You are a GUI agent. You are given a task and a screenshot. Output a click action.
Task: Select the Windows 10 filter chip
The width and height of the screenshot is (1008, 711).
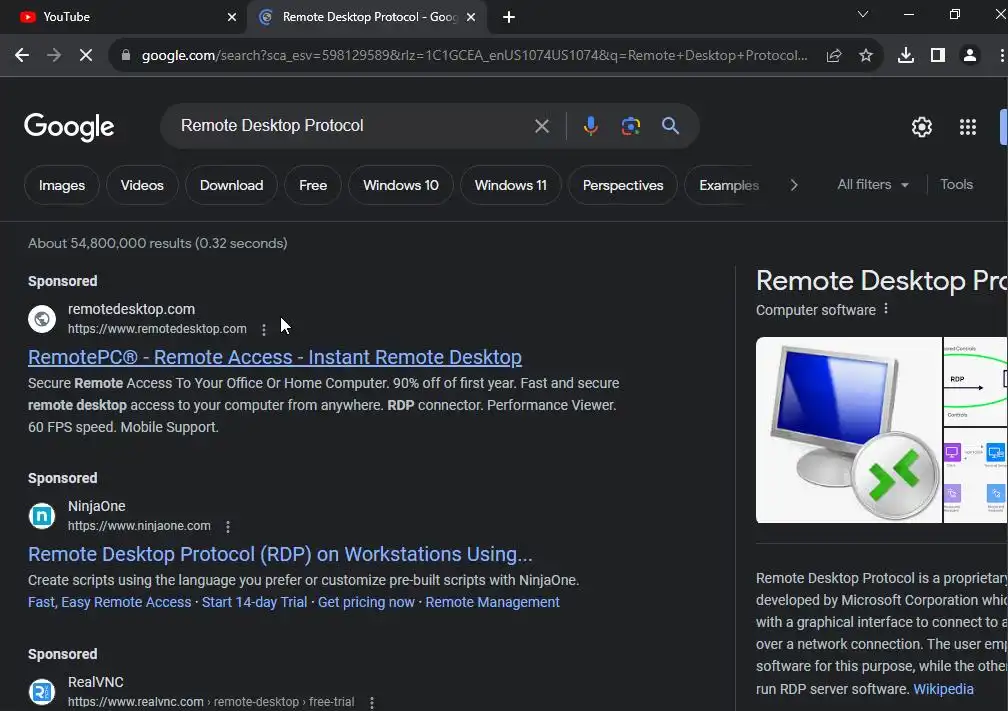pyautogui.click(x=400, y=185)
